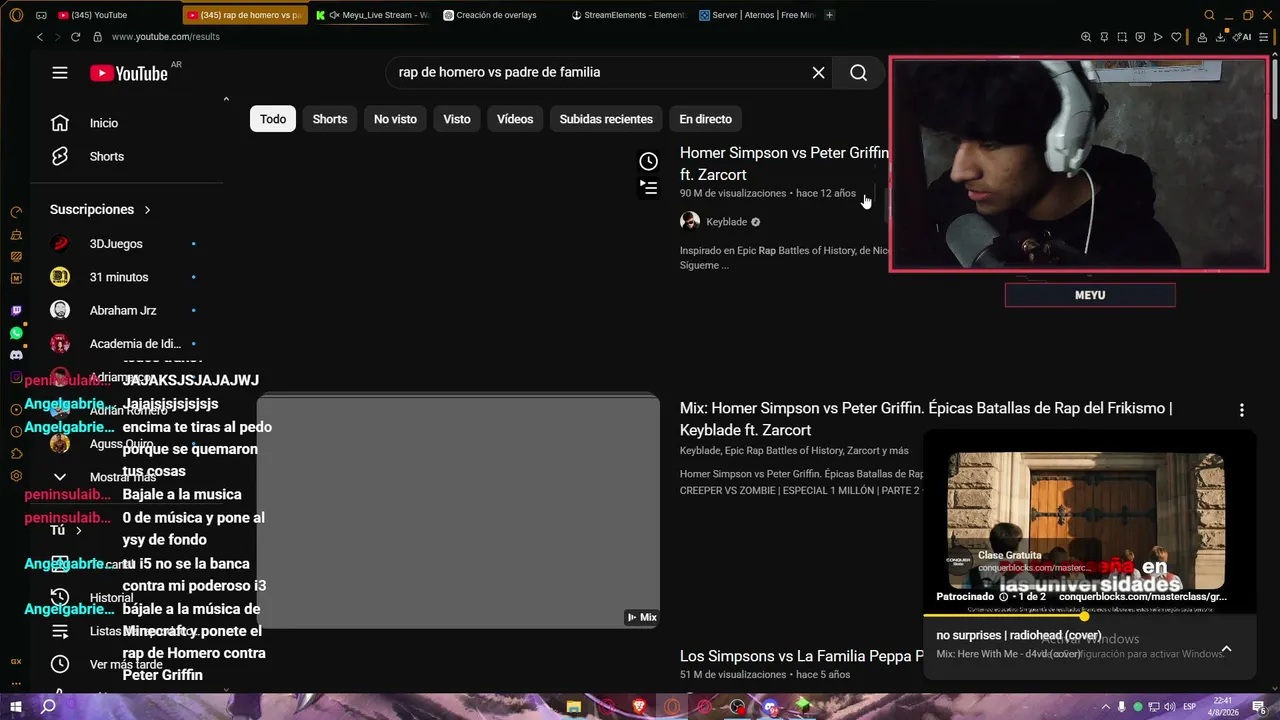Clear the search box with the X
The width and height of the screenshot is (1280, 720).
click(818, 72)
